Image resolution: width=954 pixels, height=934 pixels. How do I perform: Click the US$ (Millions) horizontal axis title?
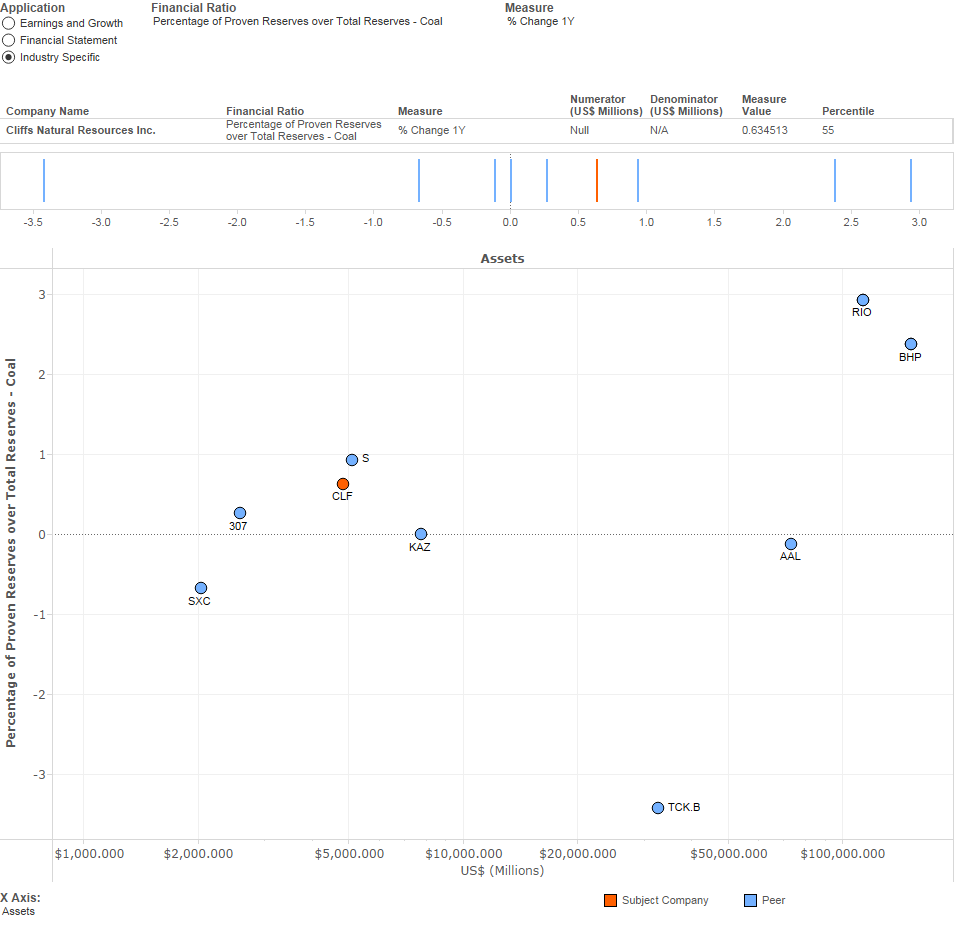pos(503,871)
